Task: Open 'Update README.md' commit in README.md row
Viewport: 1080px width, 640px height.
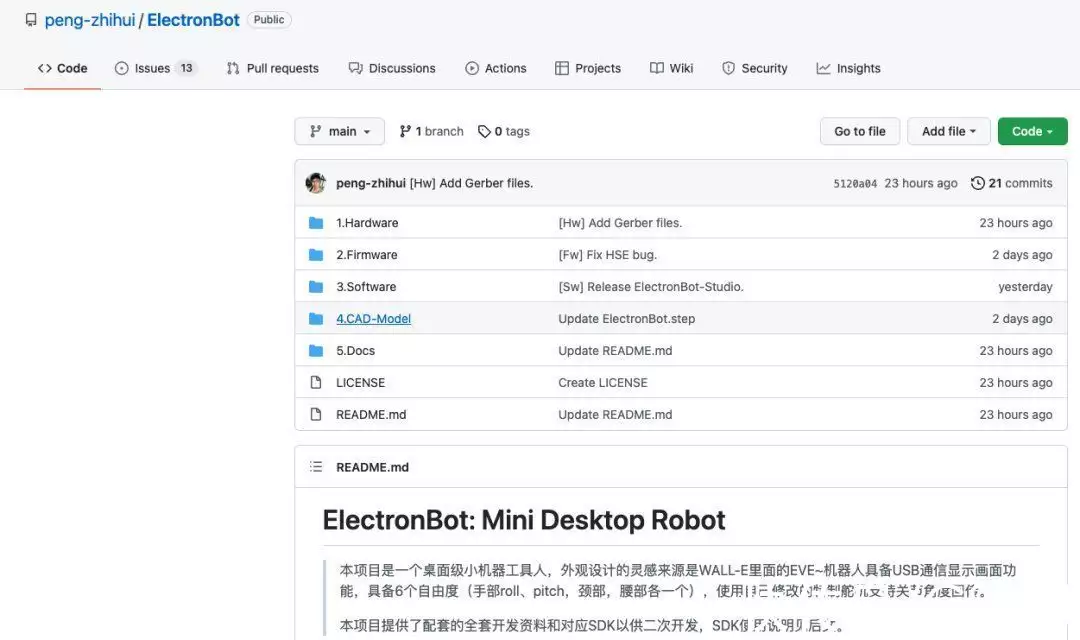Action: pyautogui.click(x=615, y=415)
